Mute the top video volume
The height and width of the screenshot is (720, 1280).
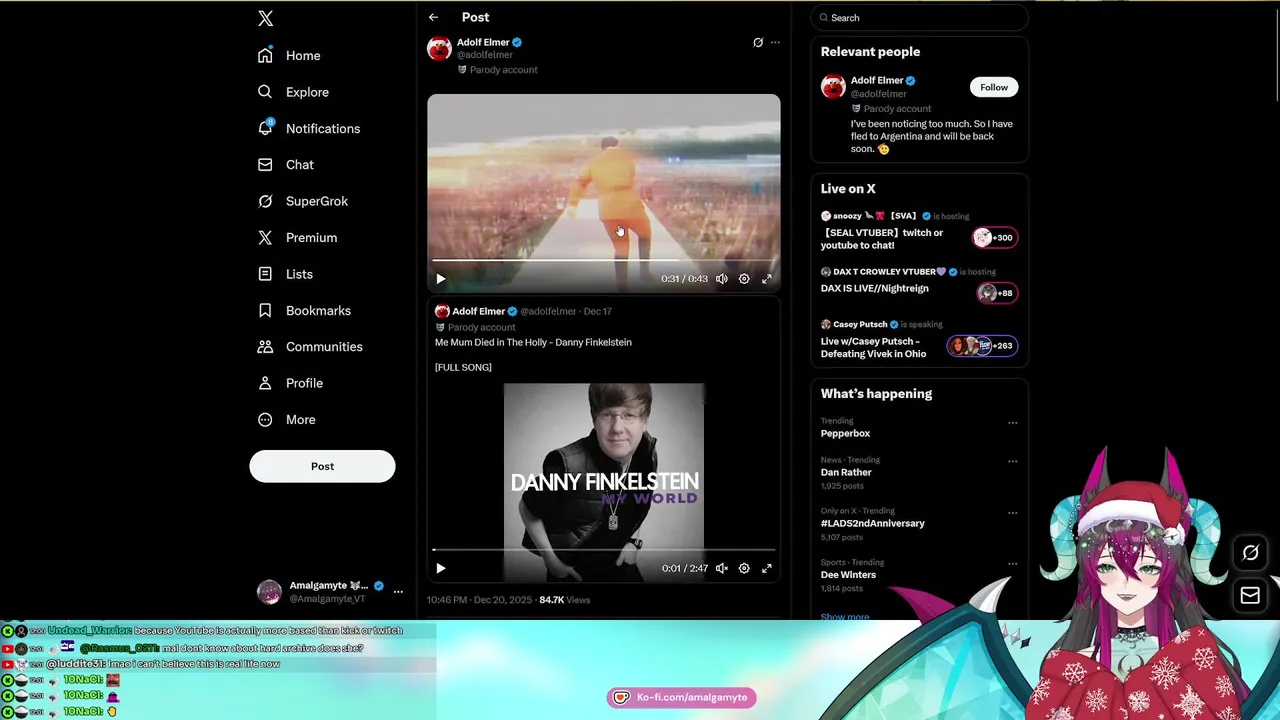point(722,279)
